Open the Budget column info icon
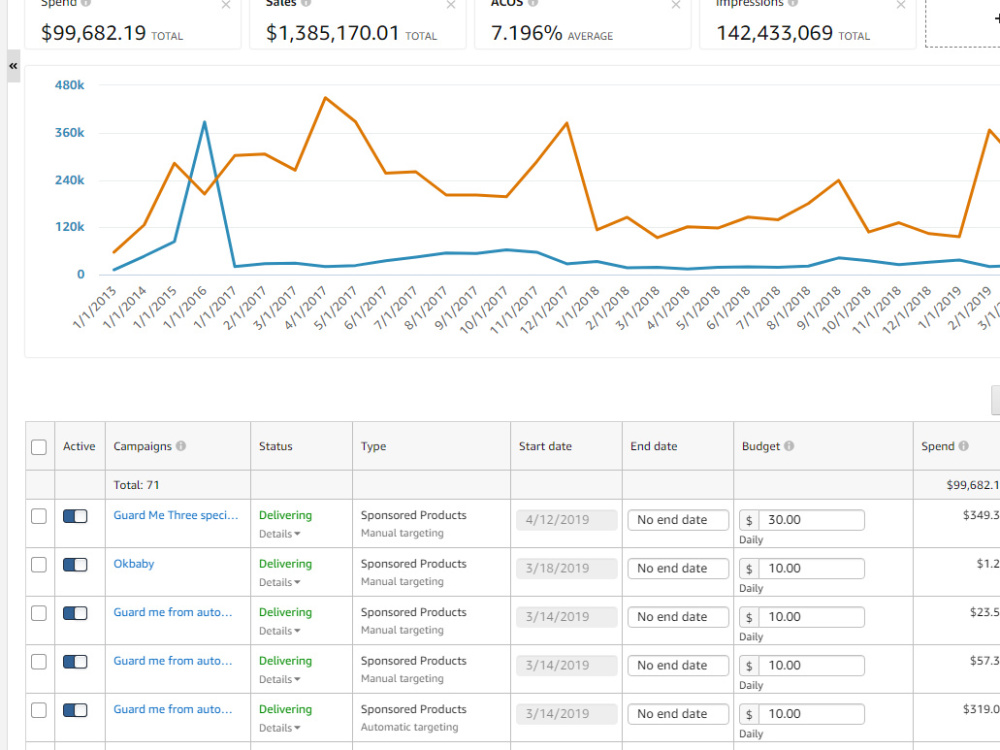The image size is (1000, 750). 789,446
